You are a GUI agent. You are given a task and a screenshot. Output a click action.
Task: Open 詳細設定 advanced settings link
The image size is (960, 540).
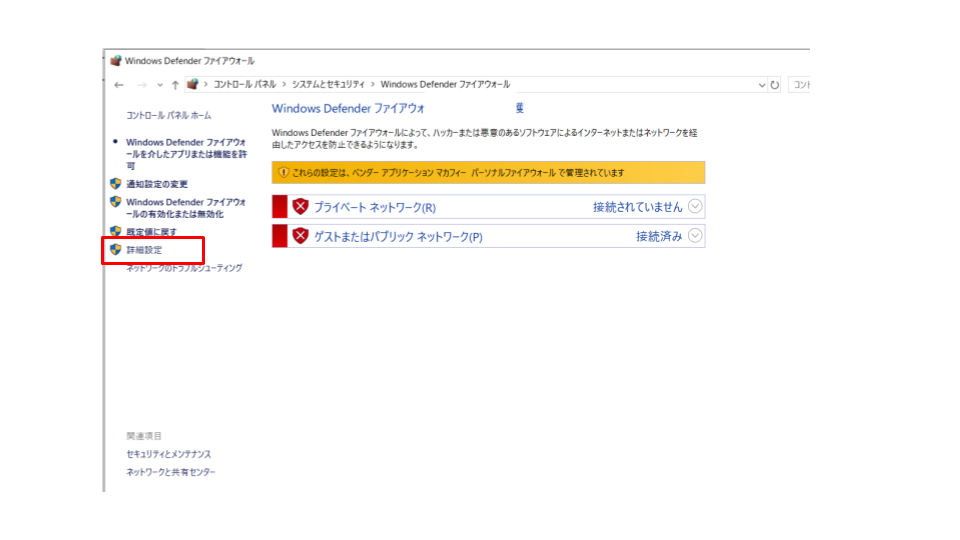[x=144, y=250]
